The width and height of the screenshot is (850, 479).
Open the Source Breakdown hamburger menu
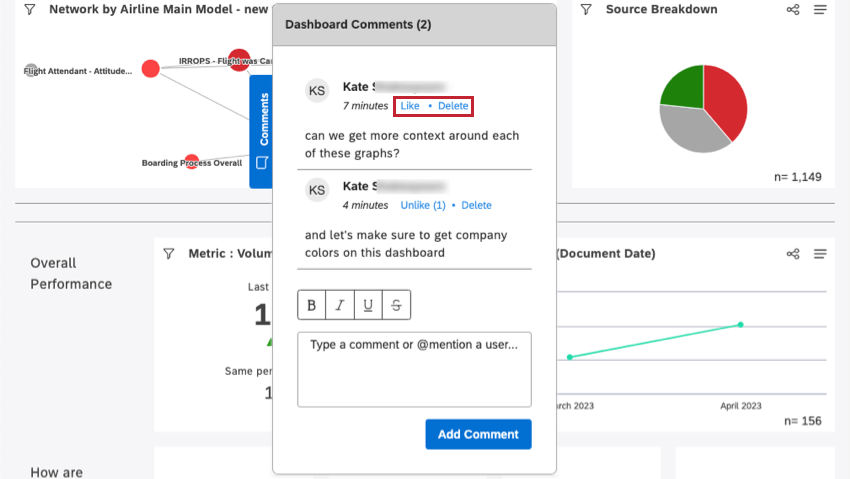pyautogui.click(x=820, y=9)
